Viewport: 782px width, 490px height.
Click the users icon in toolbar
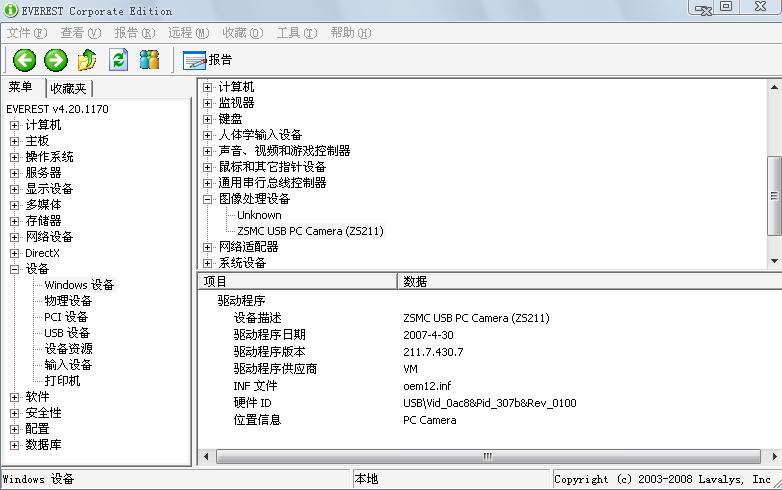click(x=150, y=60)
